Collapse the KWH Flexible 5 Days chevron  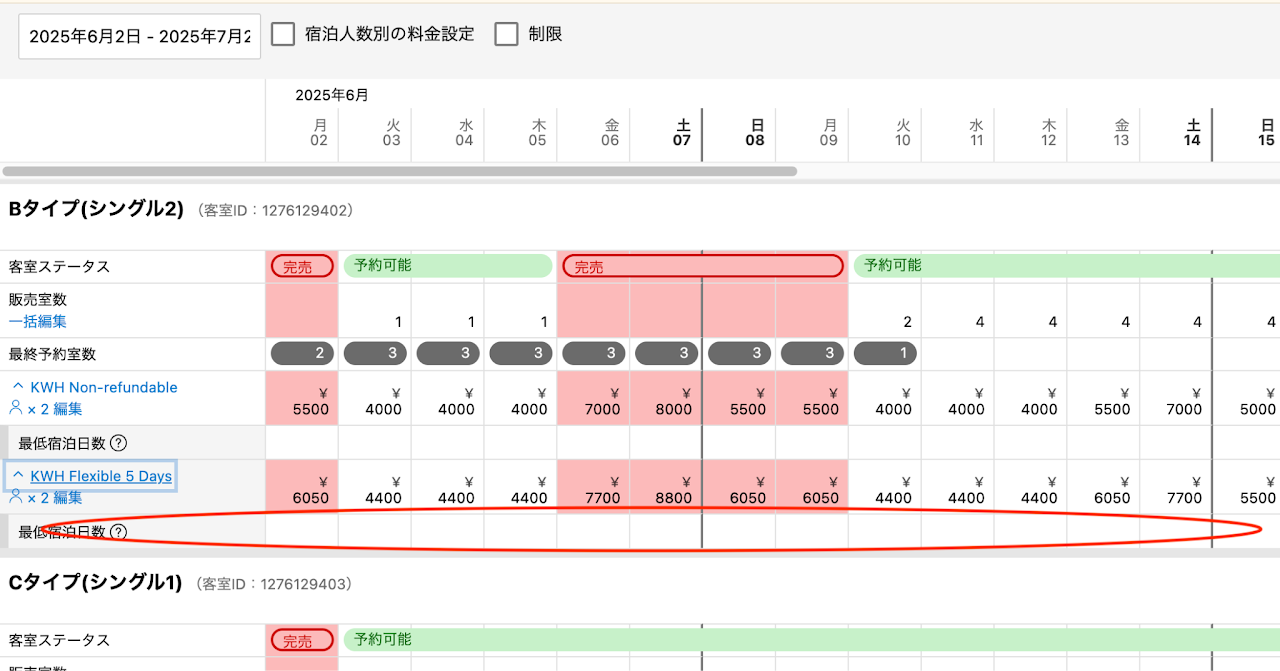coord(18,476)
